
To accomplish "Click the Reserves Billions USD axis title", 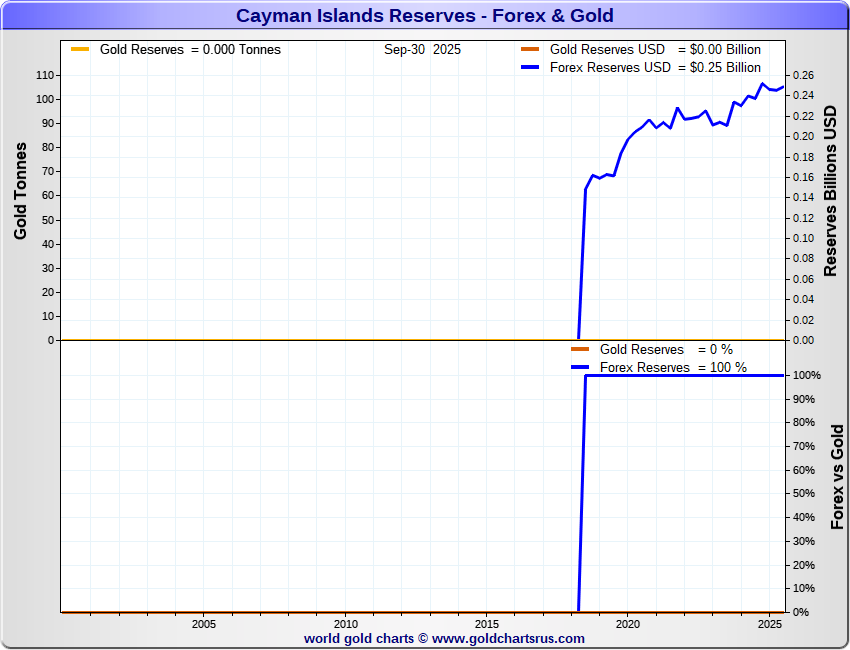I will coord(830,190).
